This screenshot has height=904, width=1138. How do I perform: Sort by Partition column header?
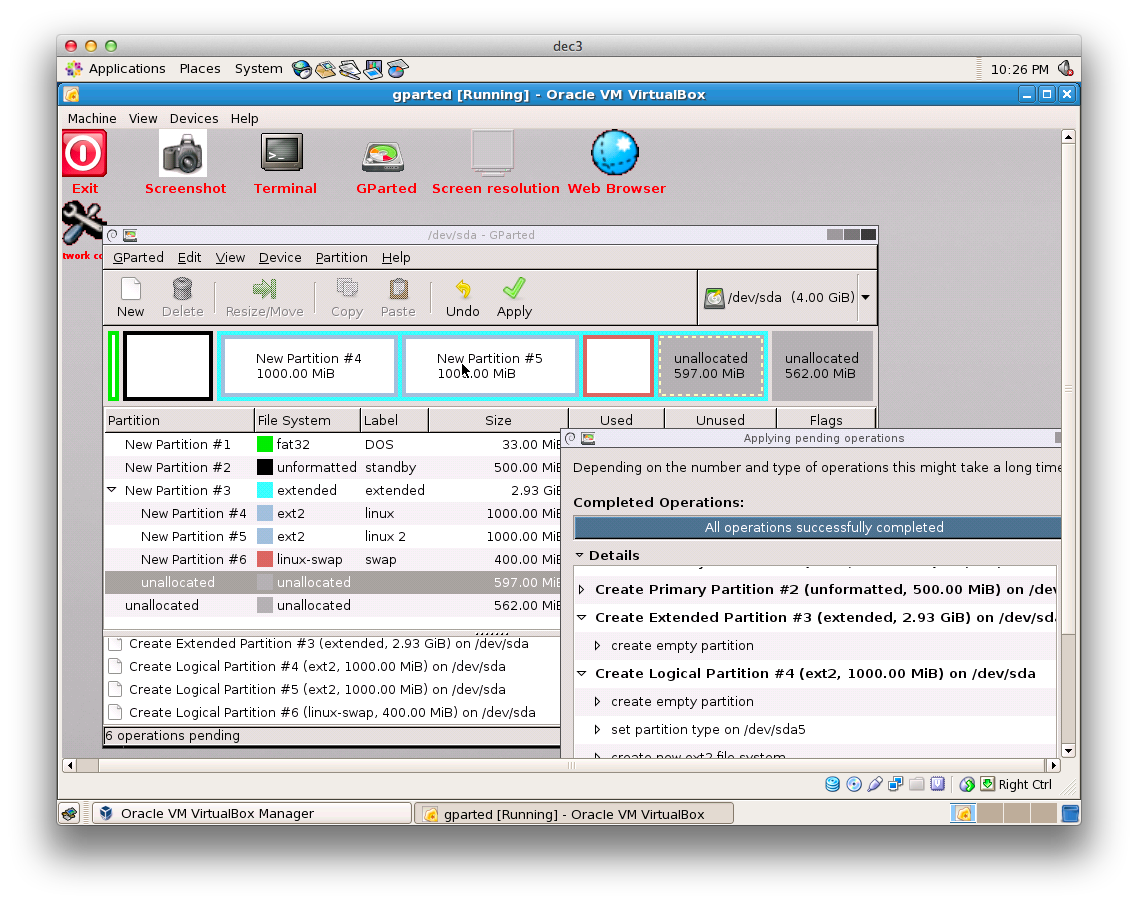[179, 421]
